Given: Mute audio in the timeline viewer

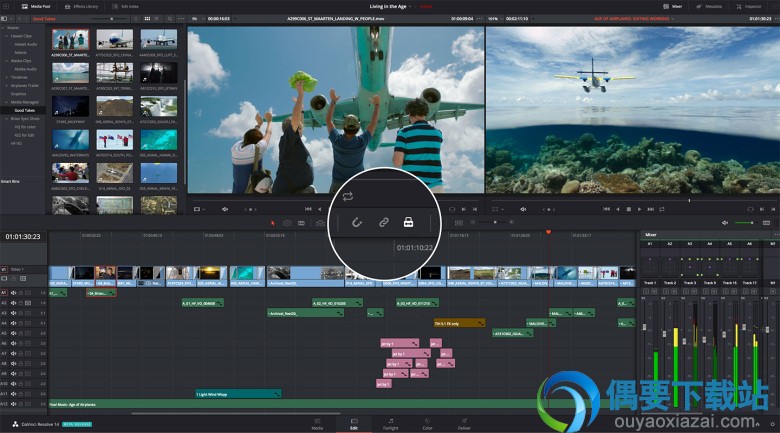Looking at the screenshot, I should pos(523,209).
